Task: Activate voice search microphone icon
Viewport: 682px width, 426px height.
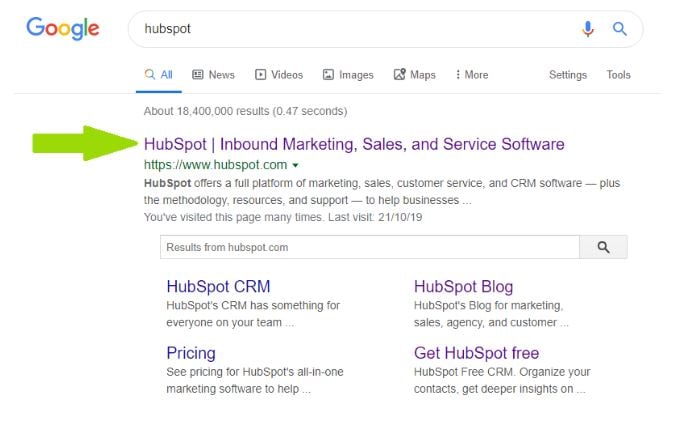Action: click(588, 29)
